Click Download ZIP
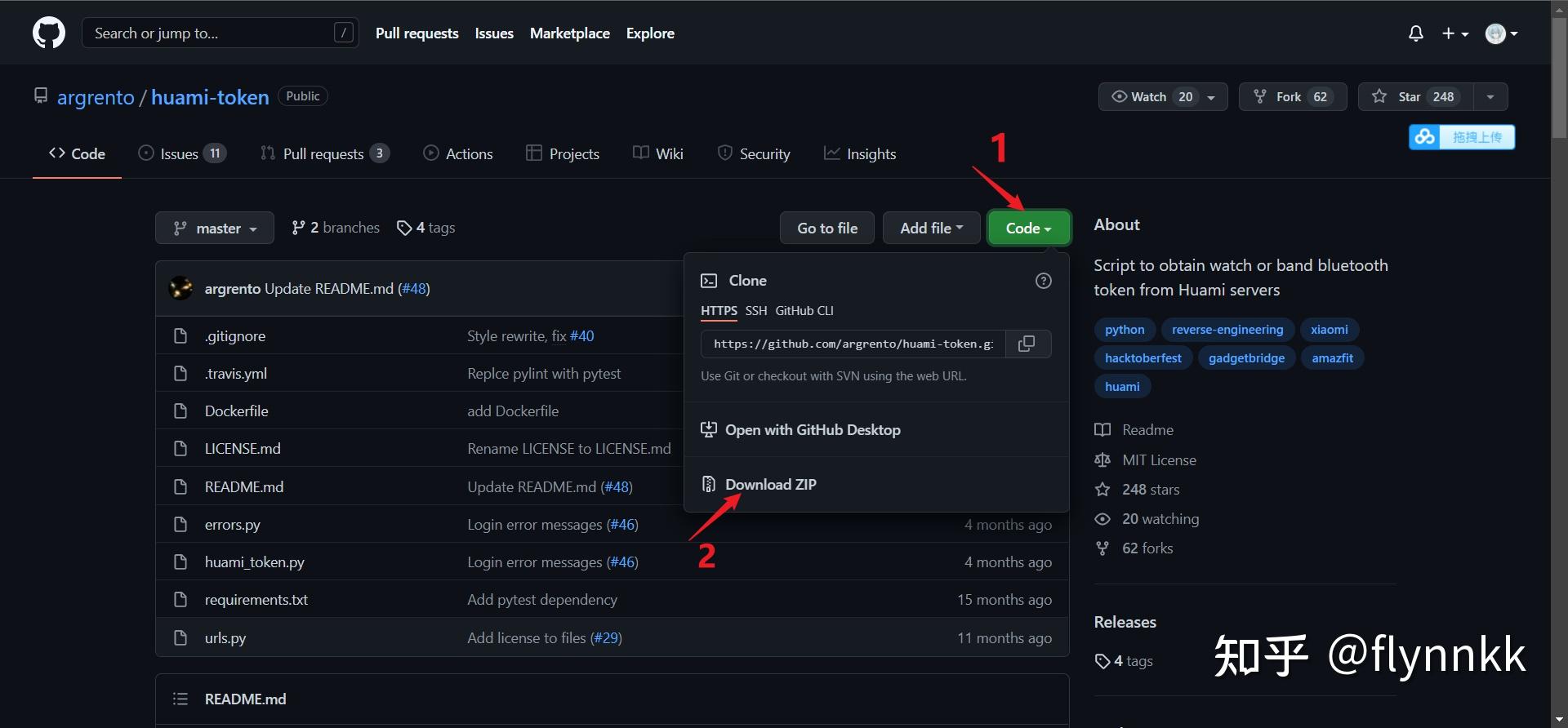1568x728 pixels. pos(770,484)
